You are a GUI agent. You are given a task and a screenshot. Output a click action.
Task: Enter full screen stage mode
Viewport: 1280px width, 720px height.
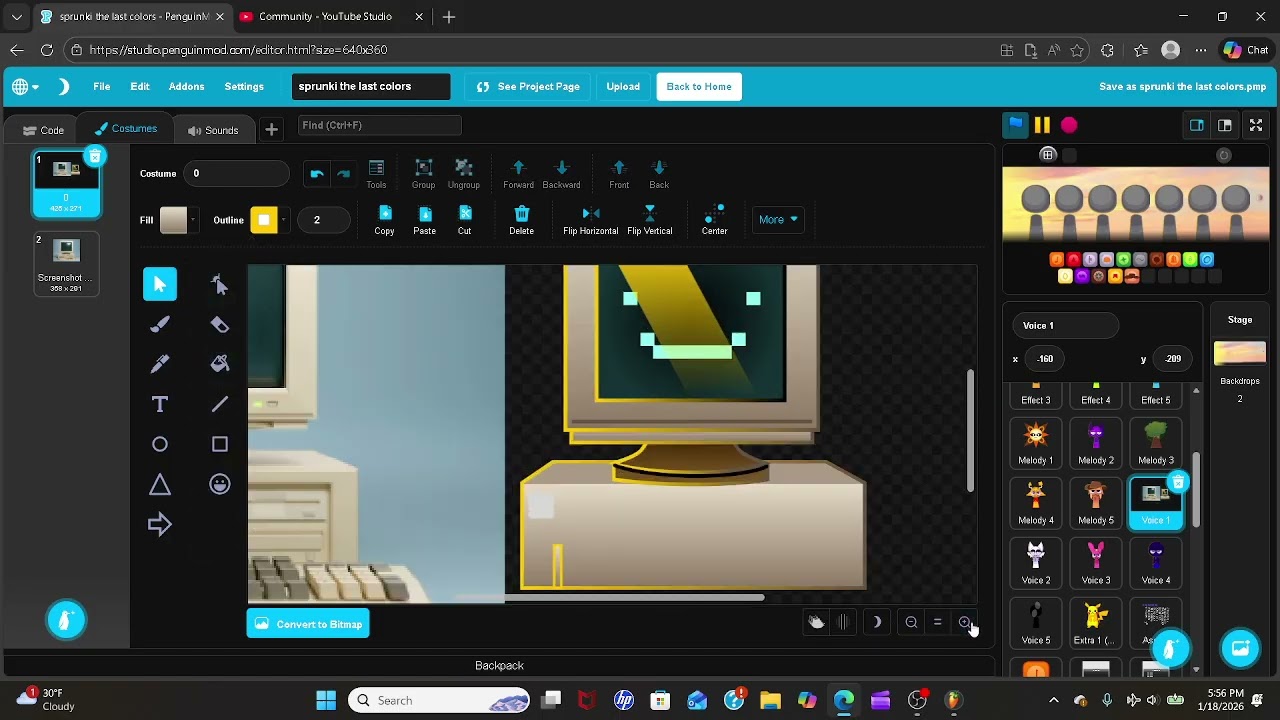(x=1256, y=125)
